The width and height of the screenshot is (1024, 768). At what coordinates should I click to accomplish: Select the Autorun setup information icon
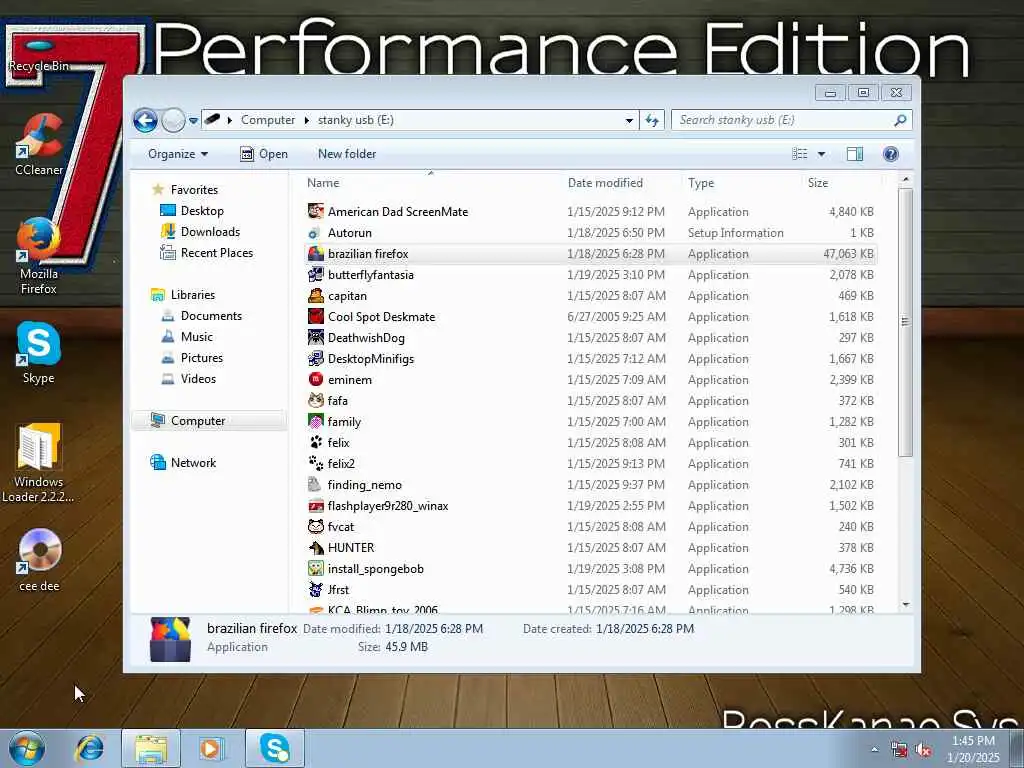tap(316, 232)
